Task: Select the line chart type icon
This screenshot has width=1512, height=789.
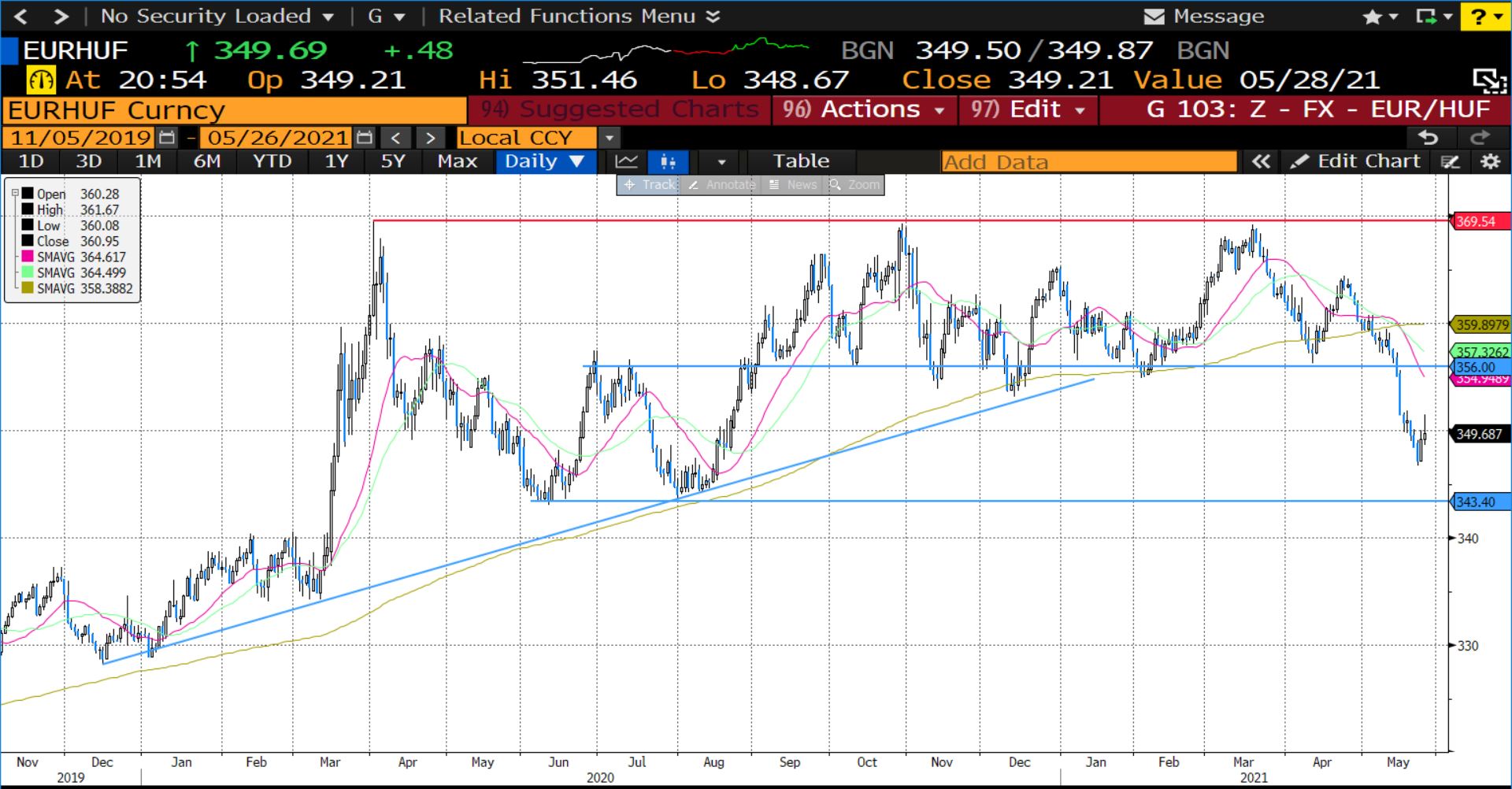Action: coord(627,161)
